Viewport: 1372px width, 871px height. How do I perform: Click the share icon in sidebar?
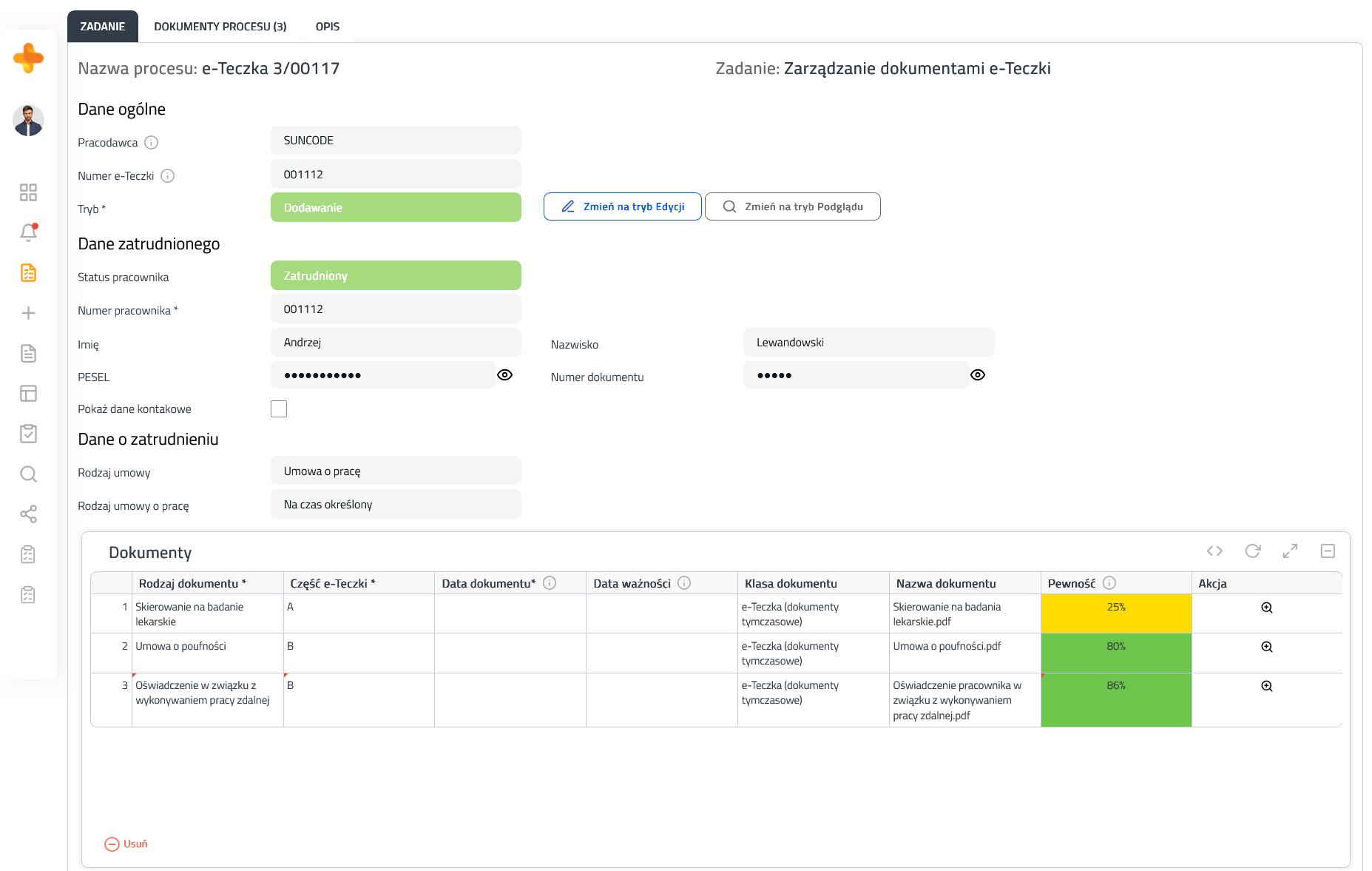(x=28, y=514)
